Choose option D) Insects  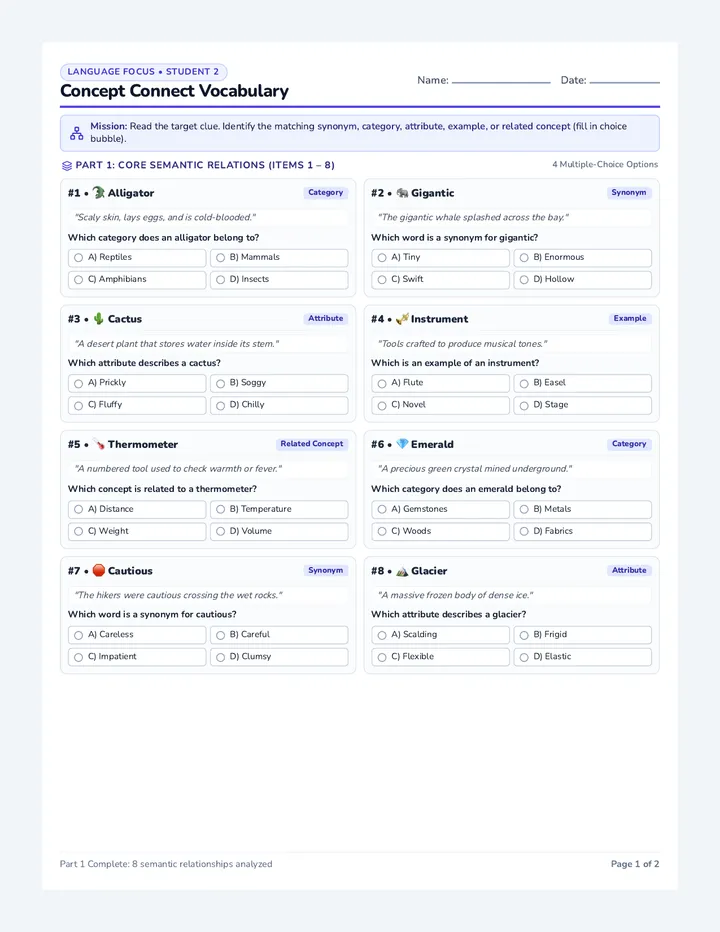279,279
